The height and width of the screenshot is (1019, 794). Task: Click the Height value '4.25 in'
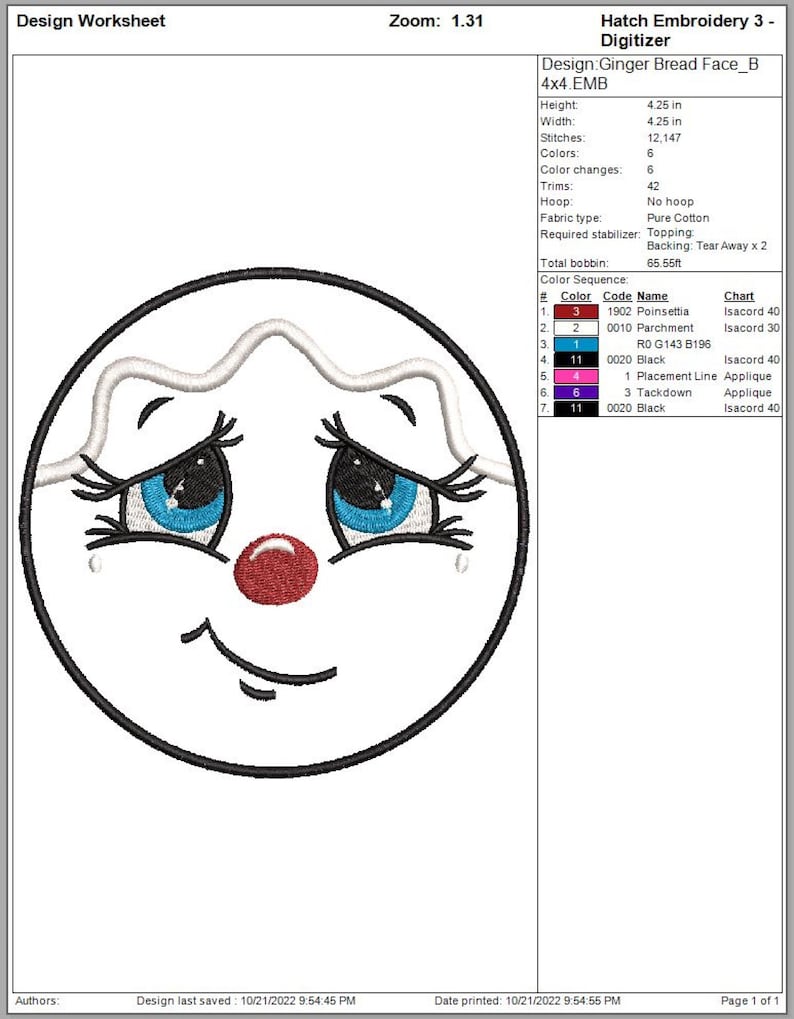pyautogui.click(x=664, y=105)
